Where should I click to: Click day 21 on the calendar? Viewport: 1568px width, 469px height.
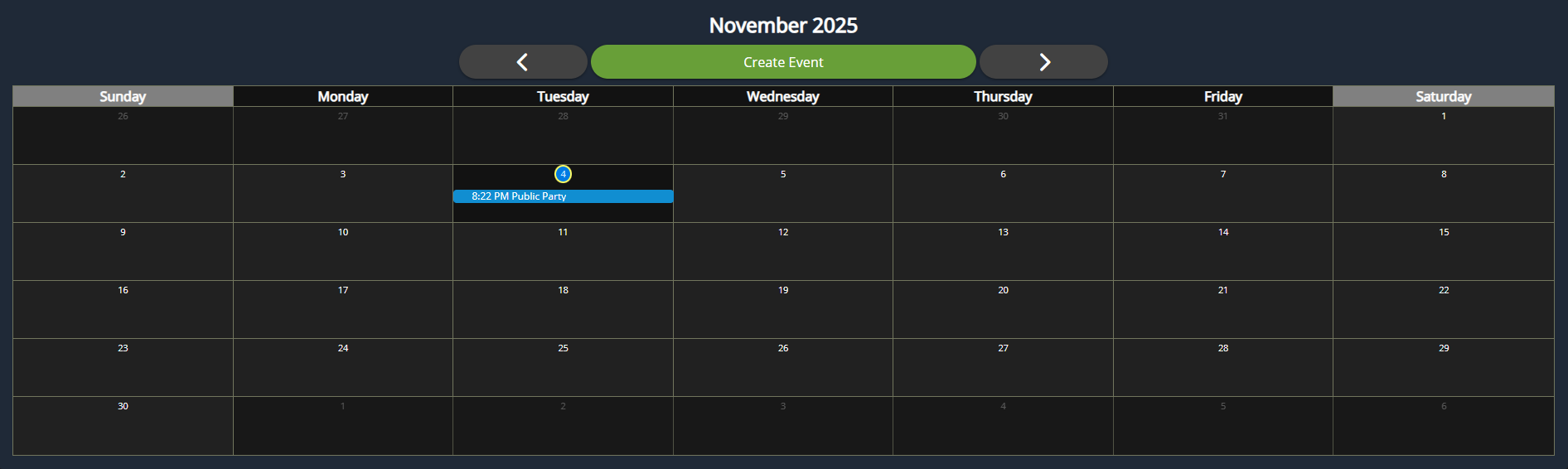[x=1222, y=309]
